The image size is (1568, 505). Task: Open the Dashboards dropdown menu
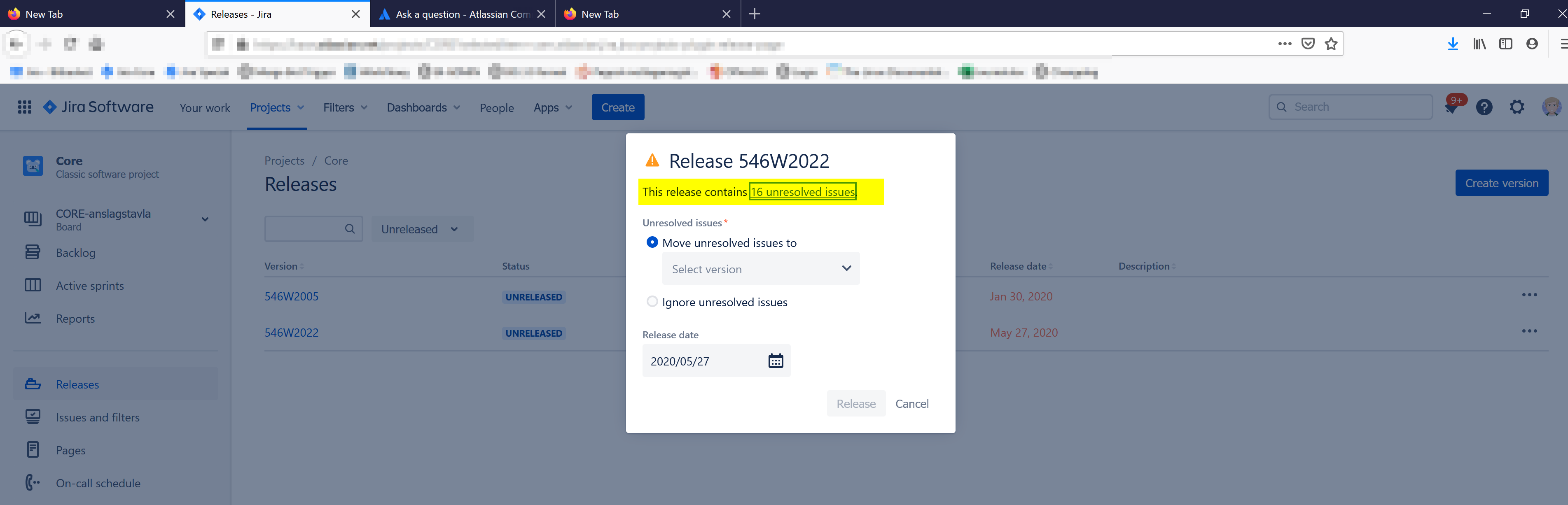click(423, 108)
